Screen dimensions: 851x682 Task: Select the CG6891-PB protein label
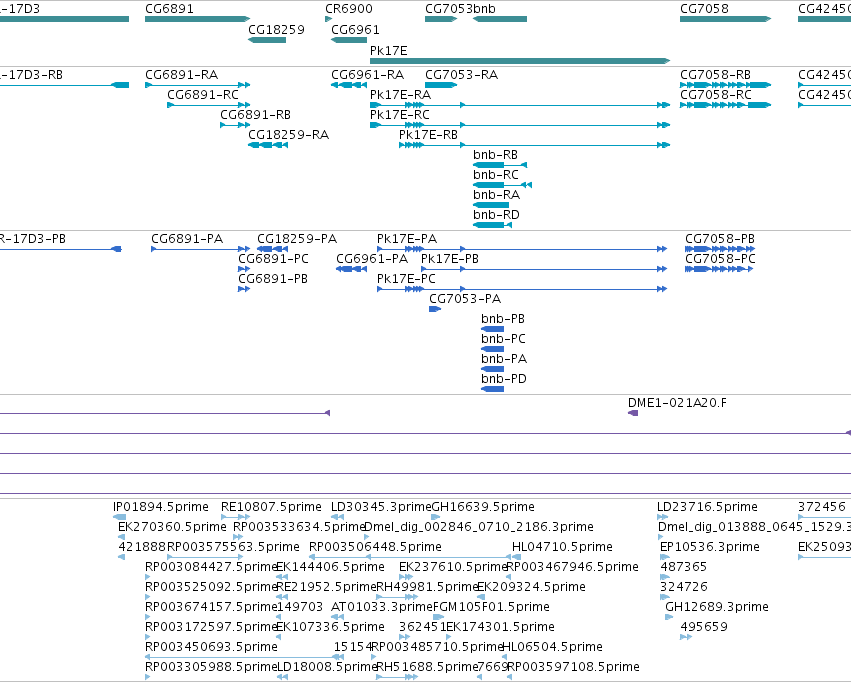click(x=273, y=279)
